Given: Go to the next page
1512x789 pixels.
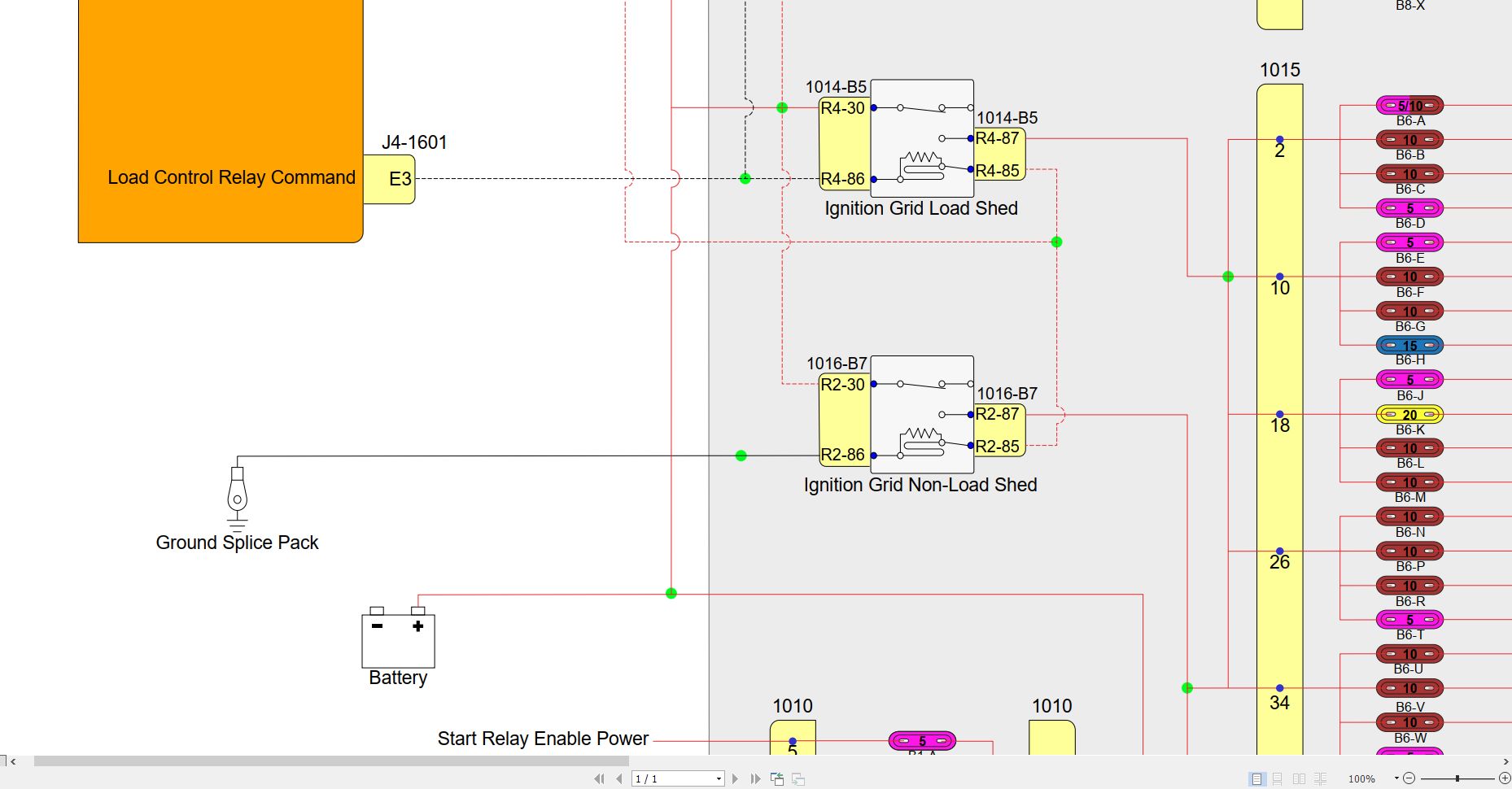Looking at the screenshot, I should pos(735,779).
